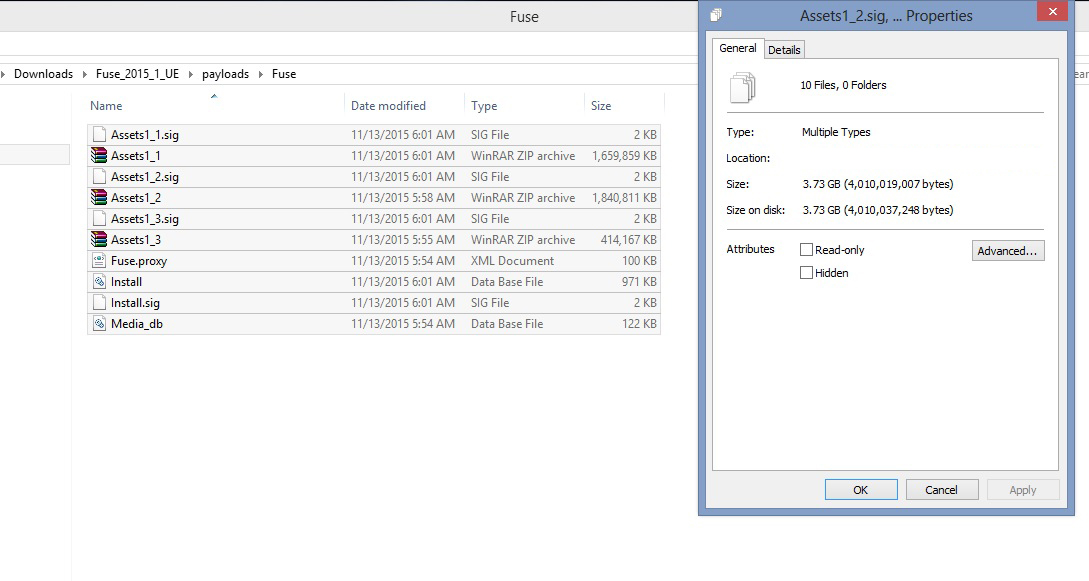Click the 10 Files, 0 Folders text
This screenshot has width=1089, height=581.
click(x=843, y=85)
